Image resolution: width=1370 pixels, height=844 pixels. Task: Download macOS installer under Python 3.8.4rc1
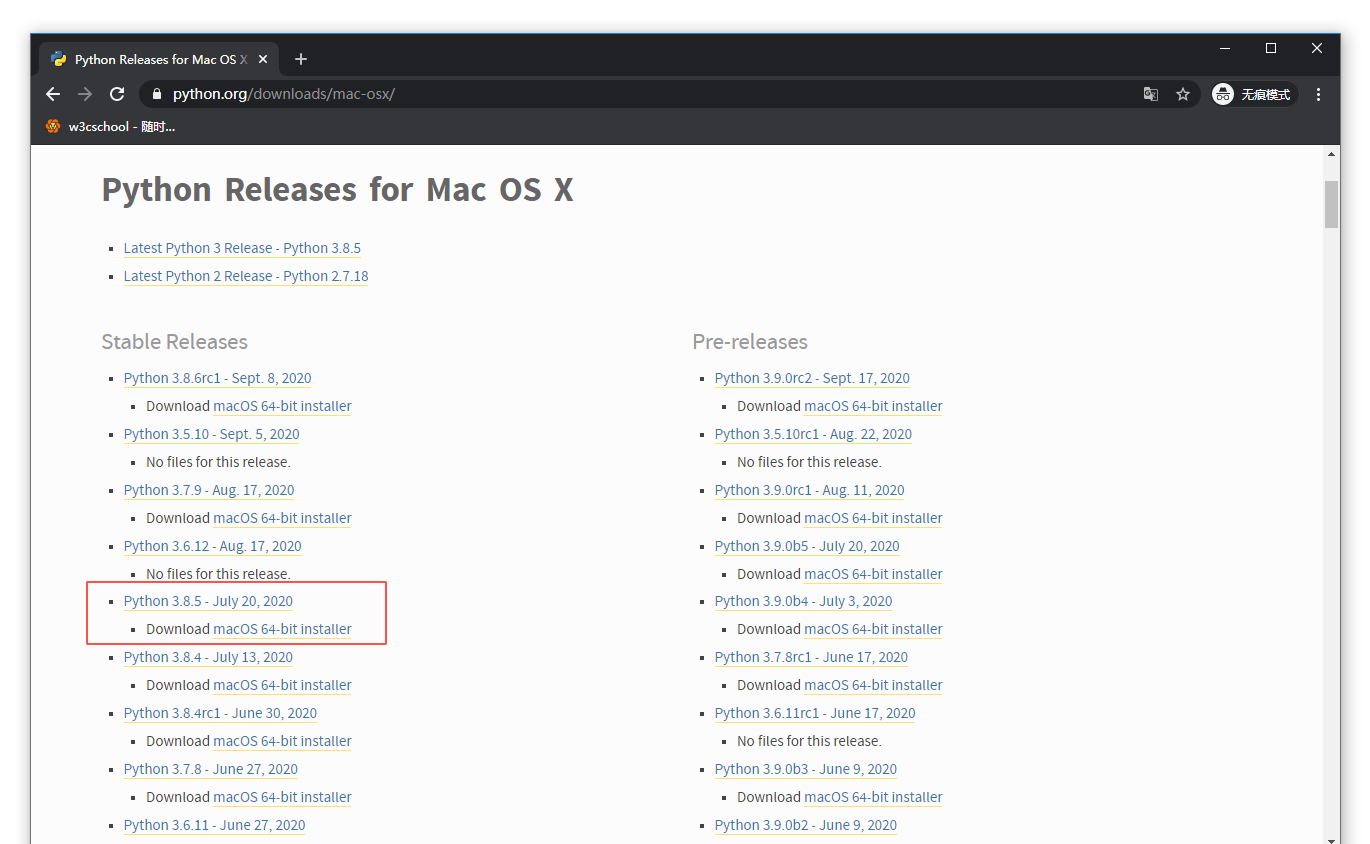pos(282,741)
